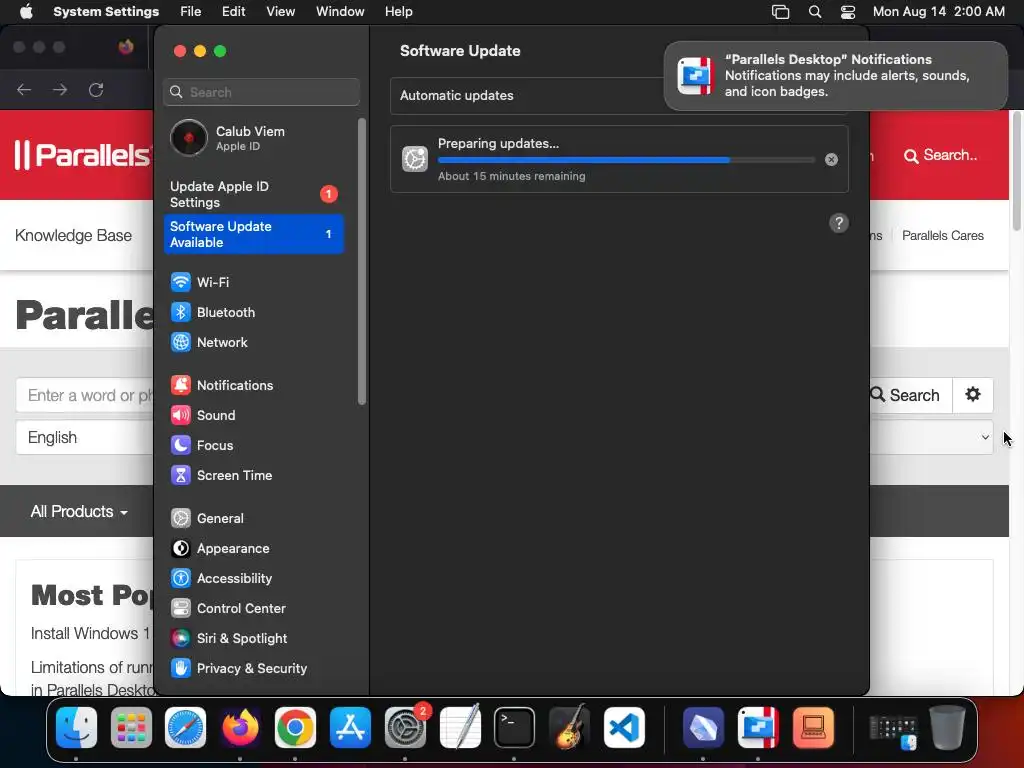Open TextEdit from the Dock

click(x=460, y=728)
